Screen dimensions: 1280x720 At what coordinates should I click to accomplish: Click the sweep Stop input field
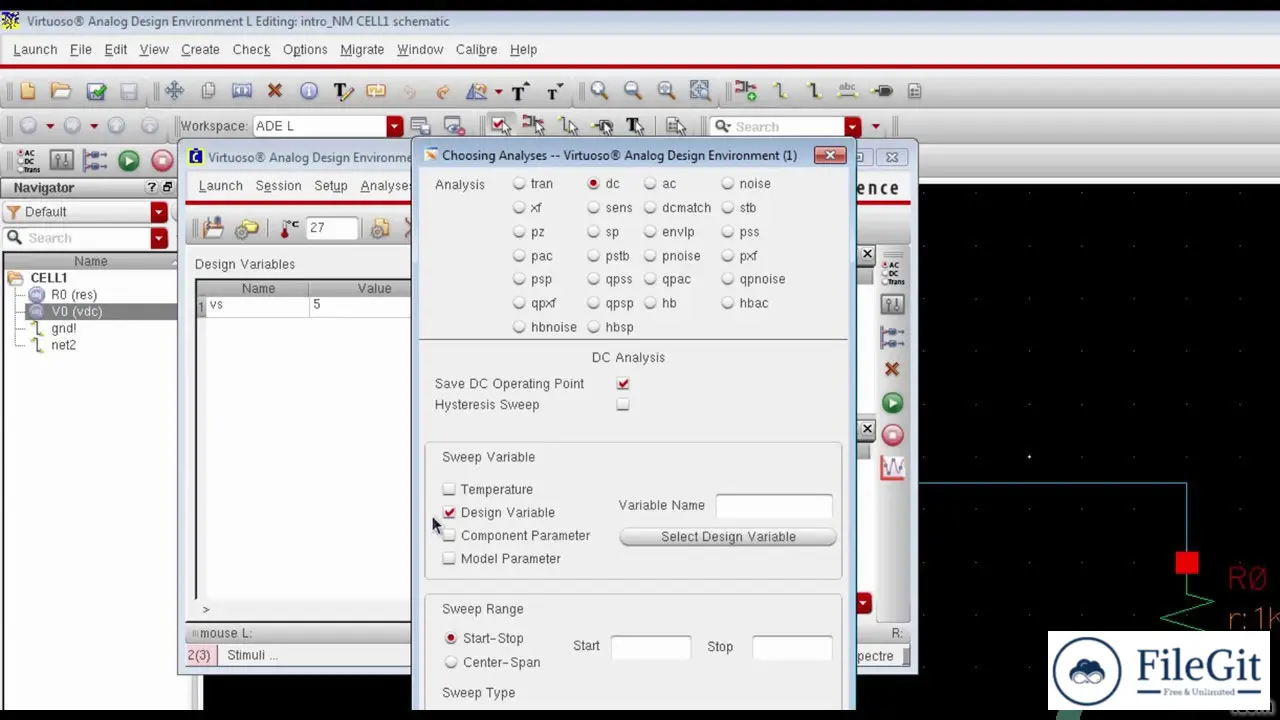click(x=792, y=647)
